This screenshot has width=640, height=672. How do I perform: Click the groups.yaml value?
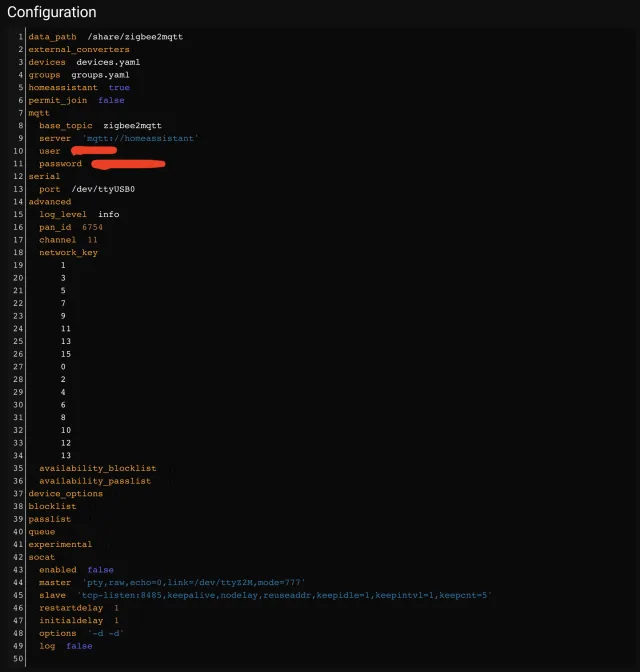pyautogui.click(x=100, y=75)
